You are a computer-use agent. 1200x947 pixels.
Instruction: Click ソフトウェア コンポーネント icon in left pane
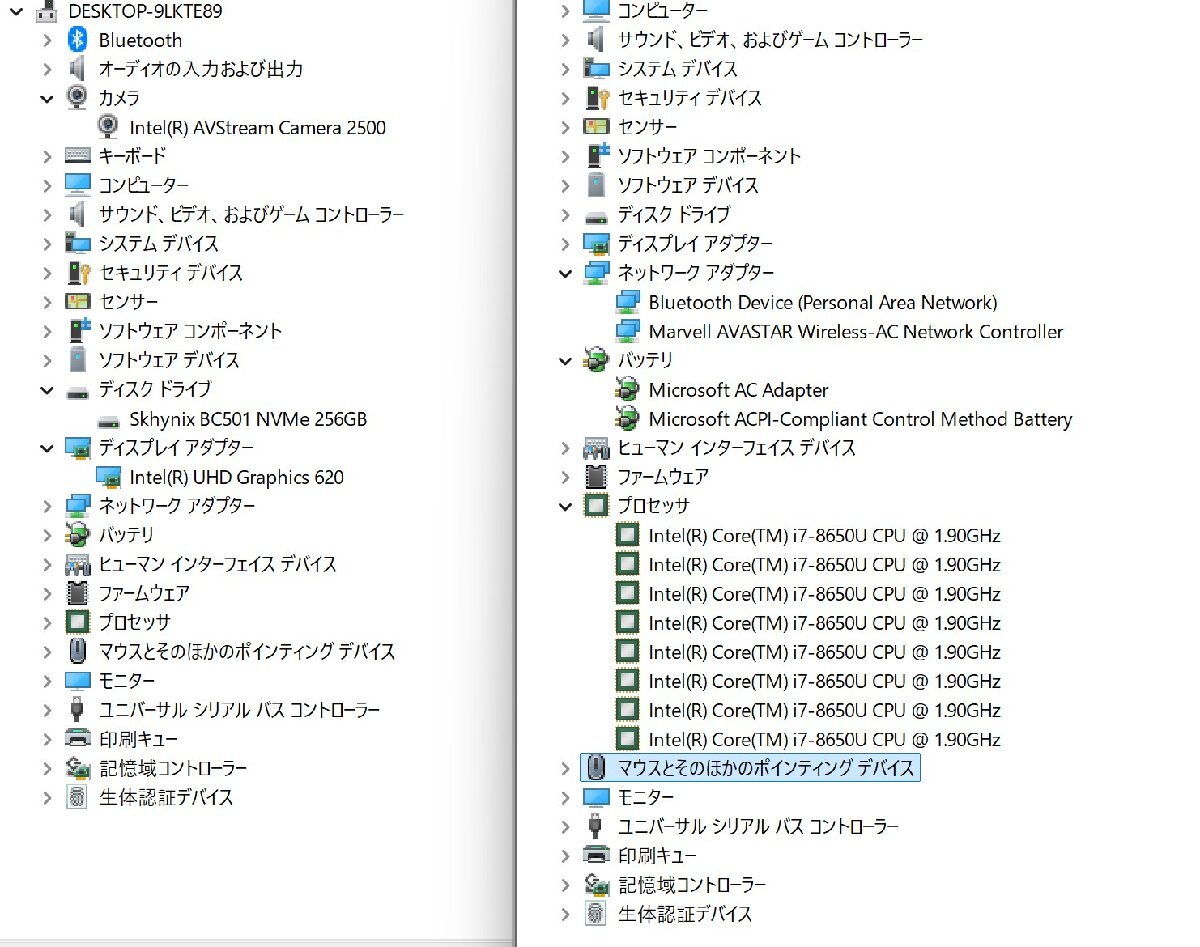pos(77,330)
